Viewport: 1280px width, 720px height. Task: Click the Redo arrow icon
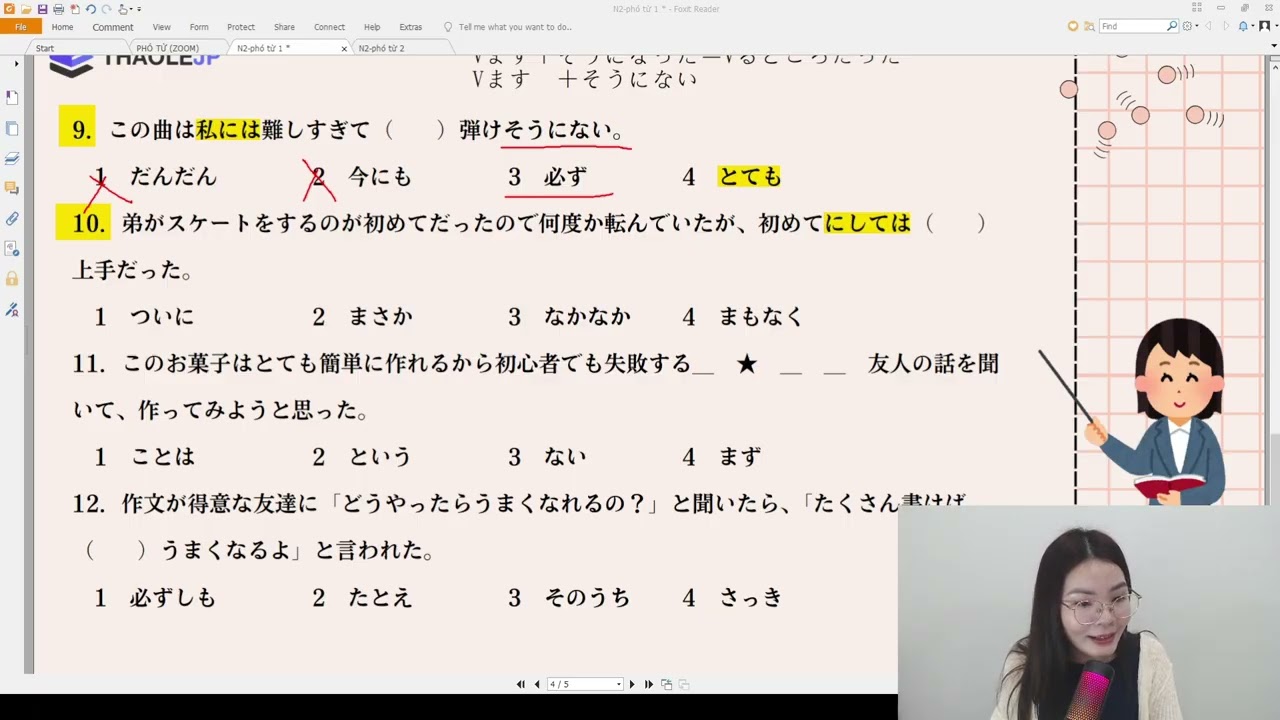point(106,9)
